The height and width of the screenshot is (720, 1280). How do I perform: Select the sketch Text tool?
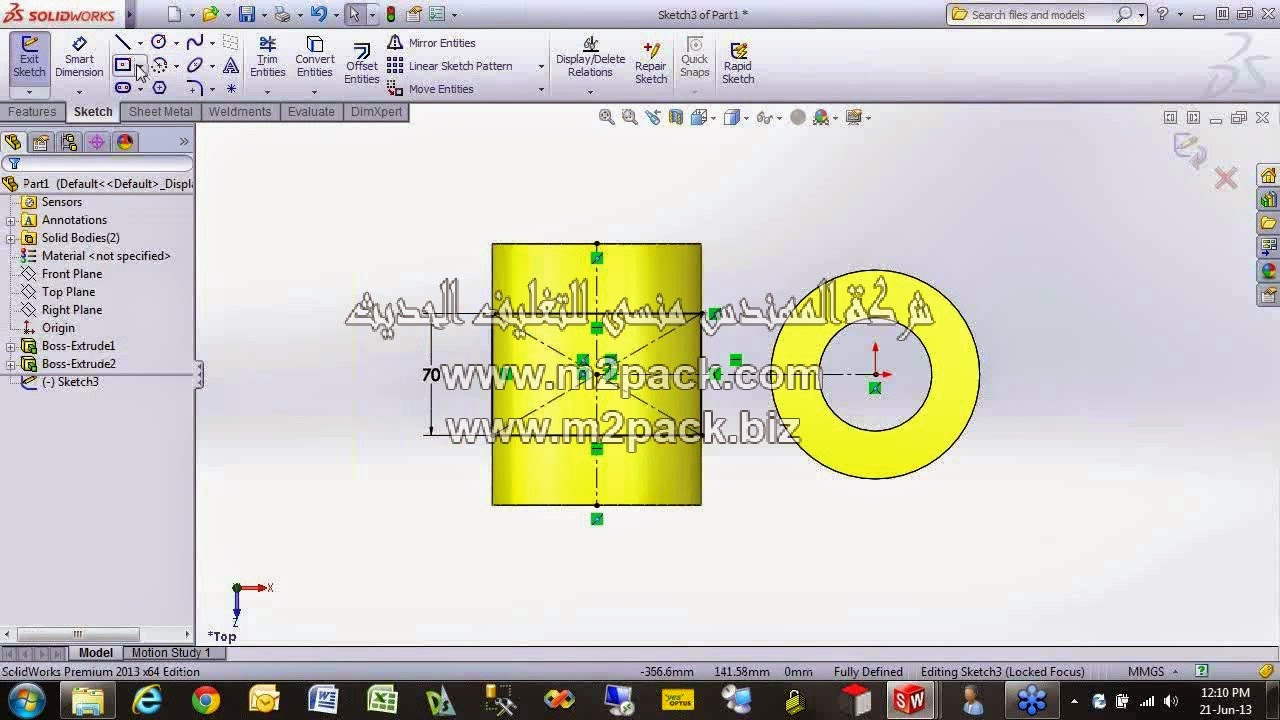click(230, 66)
